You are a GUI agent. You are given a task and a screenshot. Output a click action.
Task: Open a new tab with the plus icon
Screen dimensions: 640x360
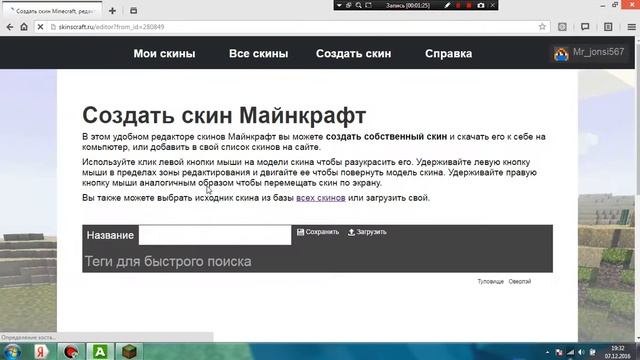point(112,11)
